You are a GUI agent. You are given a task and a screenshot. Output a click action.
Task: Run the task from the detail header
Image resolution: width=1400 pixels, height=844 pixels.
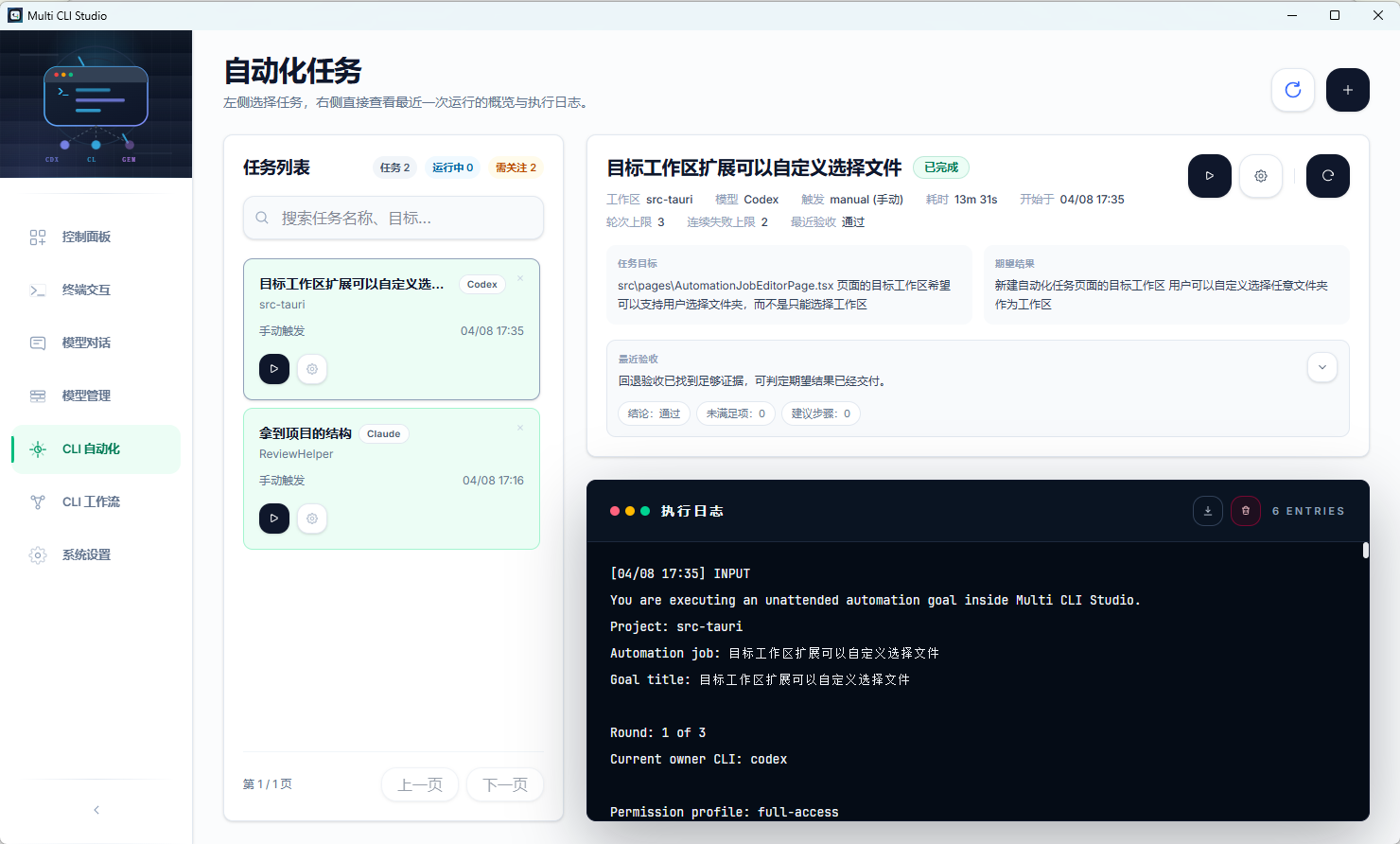click(1210, 176)
